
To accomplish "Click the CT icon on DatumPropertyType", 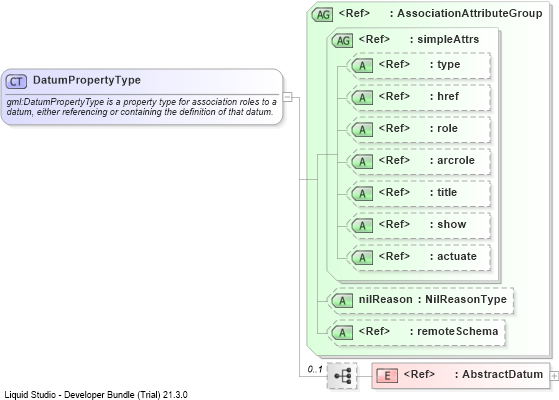I will click(x=16, y=82).
